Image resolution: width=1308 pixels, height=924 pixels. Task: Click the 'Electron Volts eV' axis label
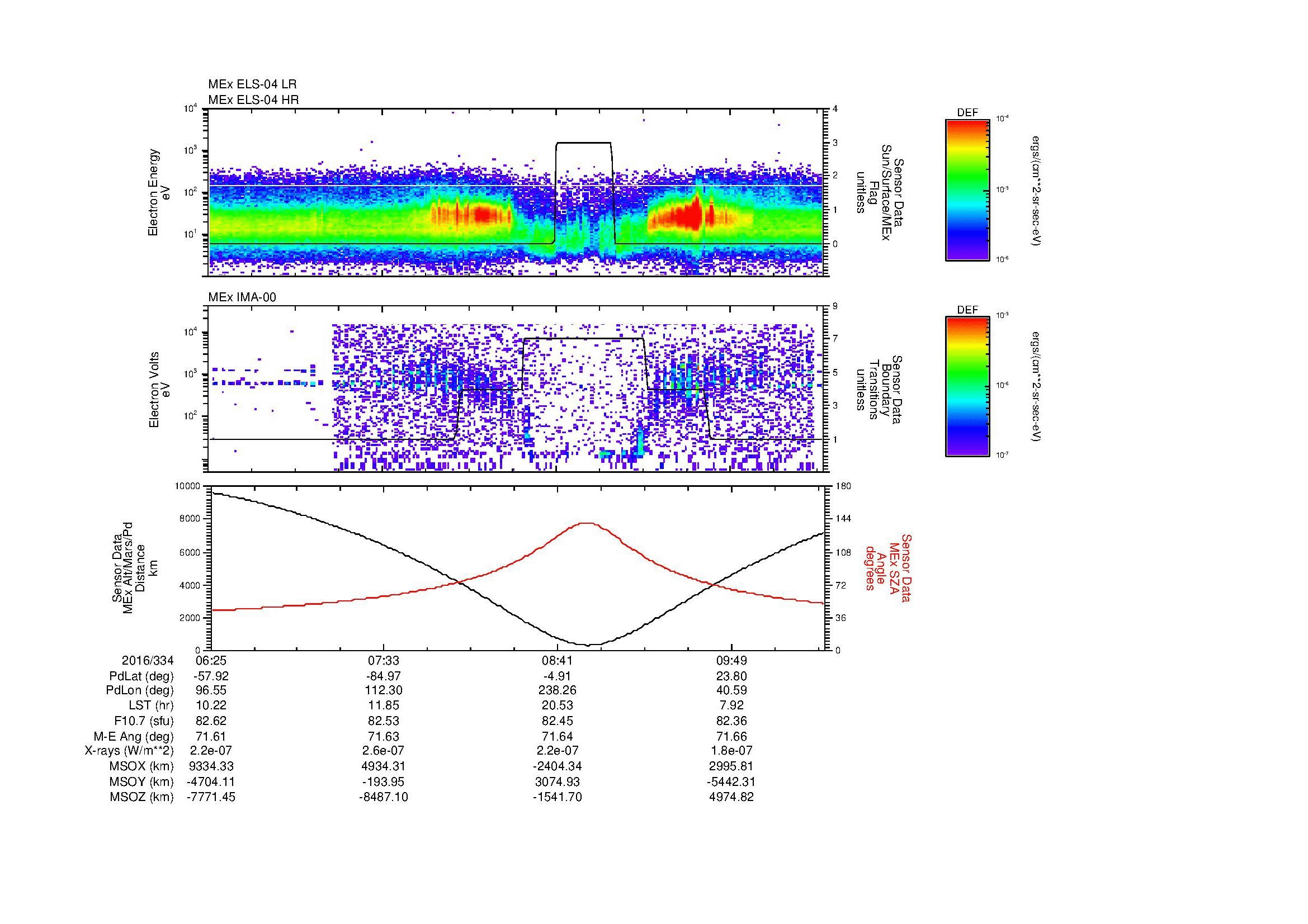tap(159, 390)
